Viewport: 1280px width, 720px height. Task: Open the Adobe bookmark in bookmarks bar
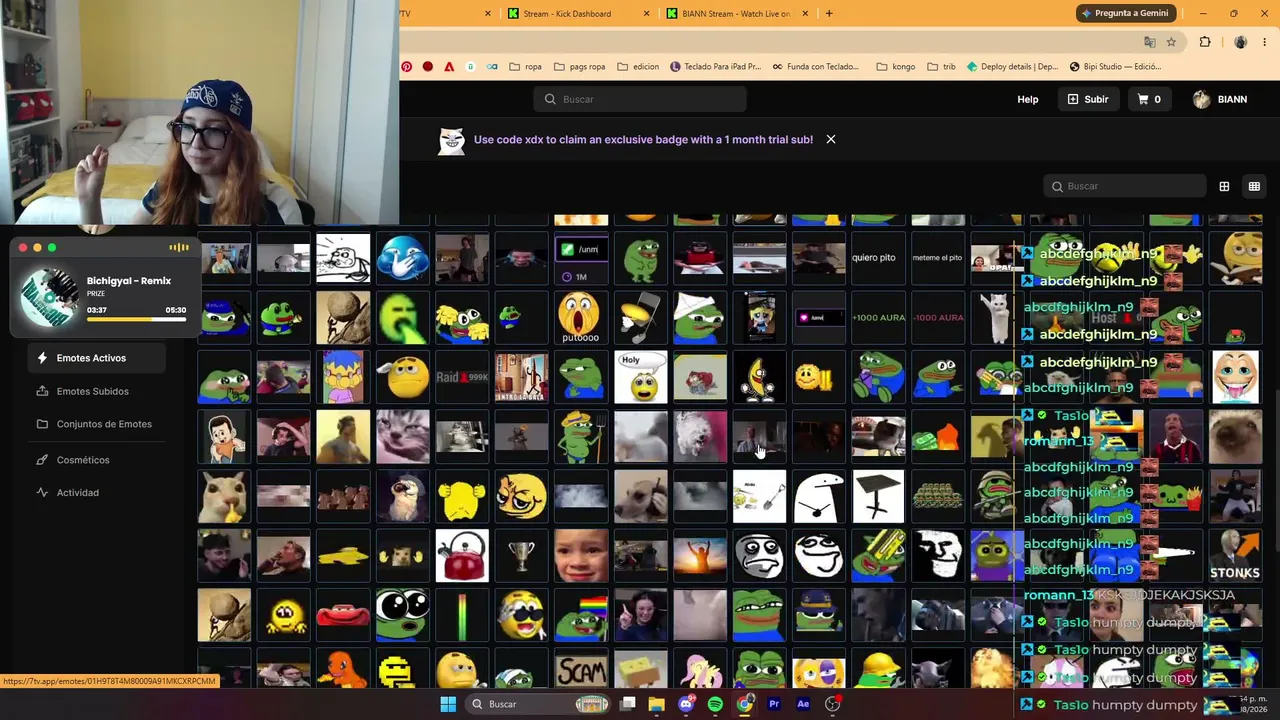(x=449, y=67)
